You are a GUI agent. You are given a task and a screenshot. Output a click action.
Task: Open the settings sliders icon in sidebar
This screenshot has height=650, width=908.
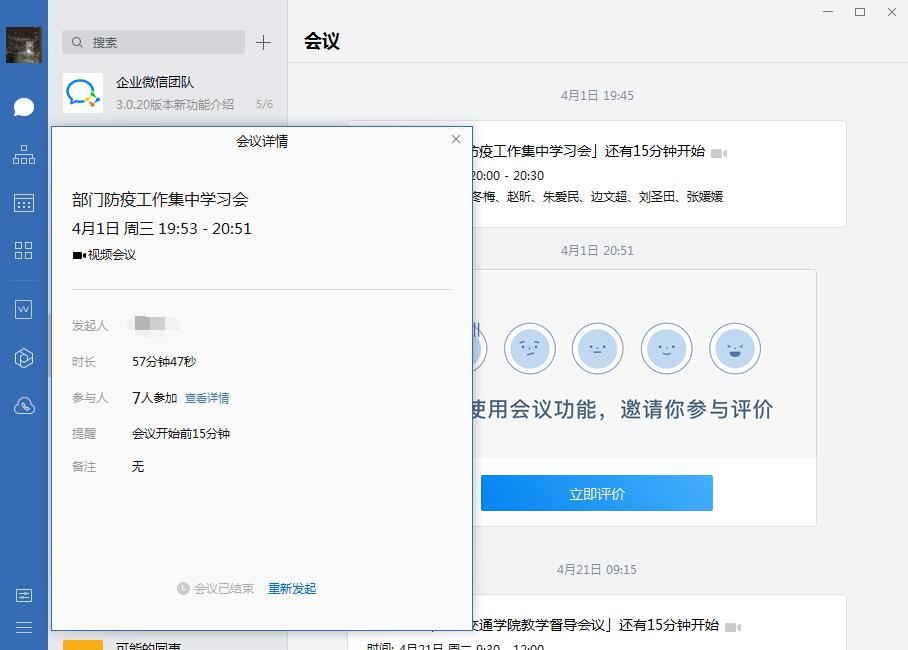click(24, 595)
